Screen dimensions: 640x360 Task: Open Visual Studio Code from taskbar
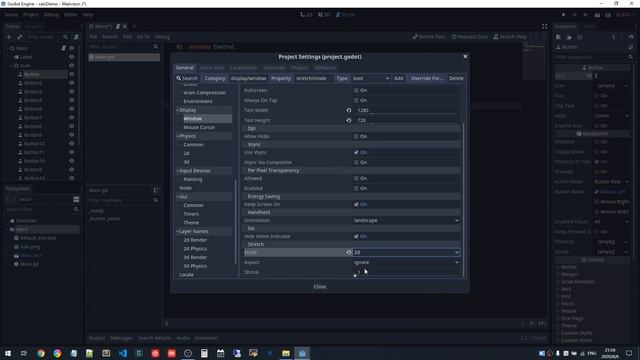coord(122,353)
